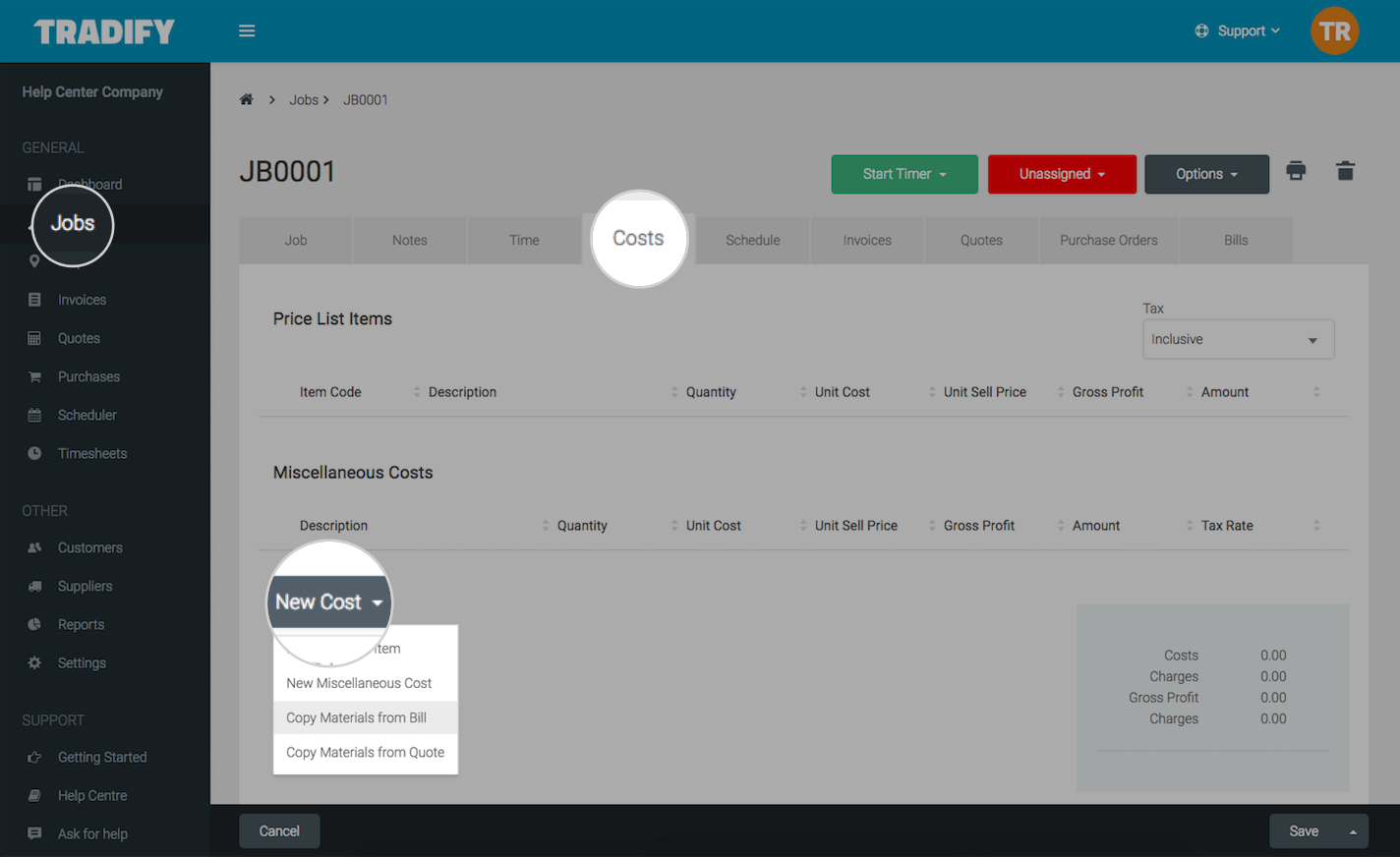Click the Scheduler calendar icon
1400x857 pixels.
pyautogui.click(x=34, y=415)
